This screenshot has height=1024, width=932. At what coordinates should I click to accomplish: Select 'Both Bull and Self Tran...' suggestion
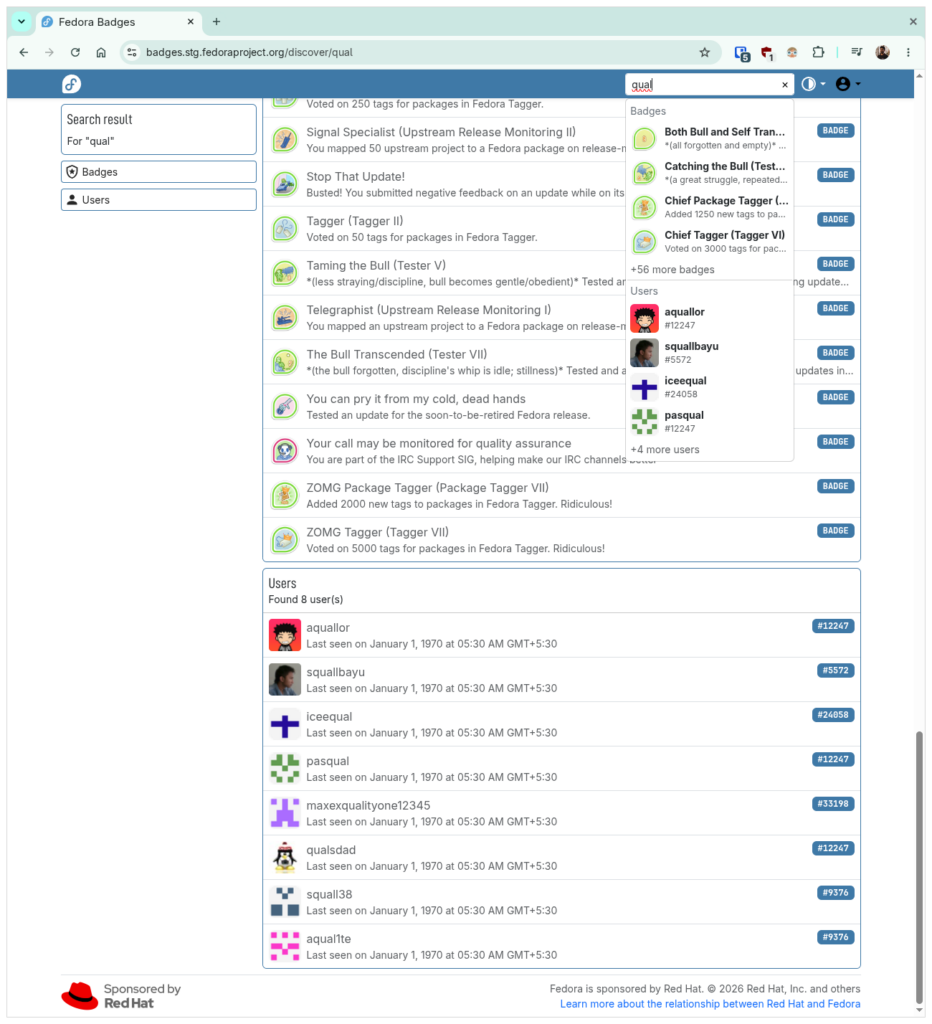tap(709, 138)
